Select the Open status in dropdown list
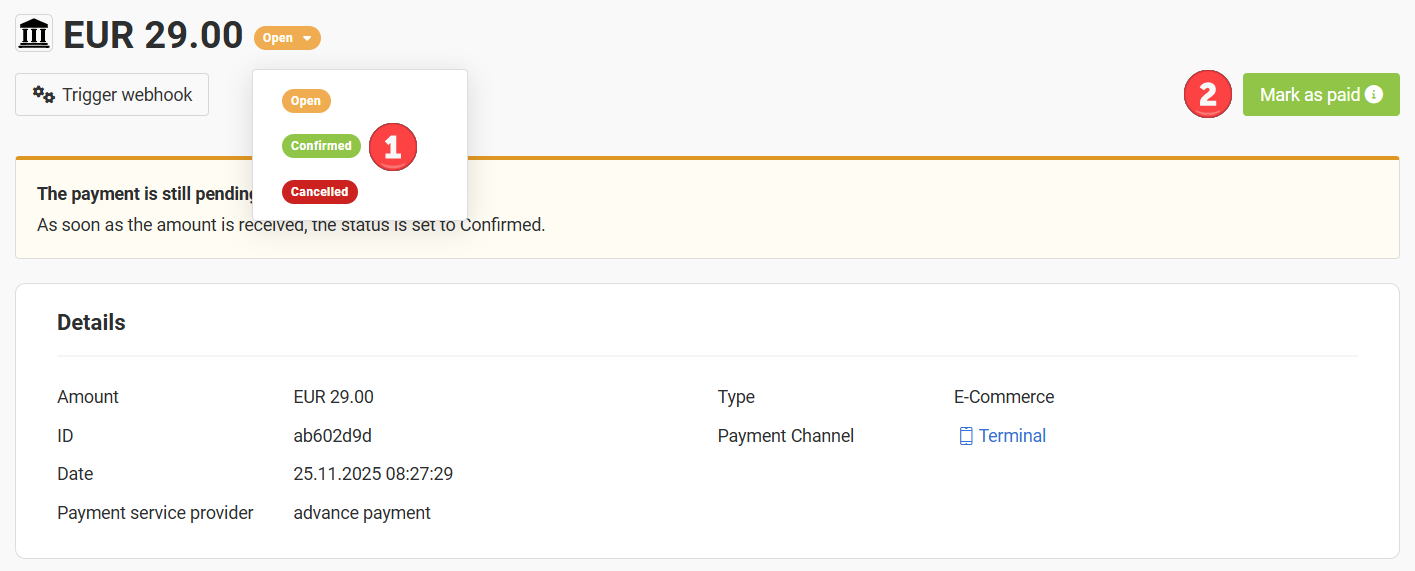The width and height of the screenshot is (1415, 571). tap(306, 101)
